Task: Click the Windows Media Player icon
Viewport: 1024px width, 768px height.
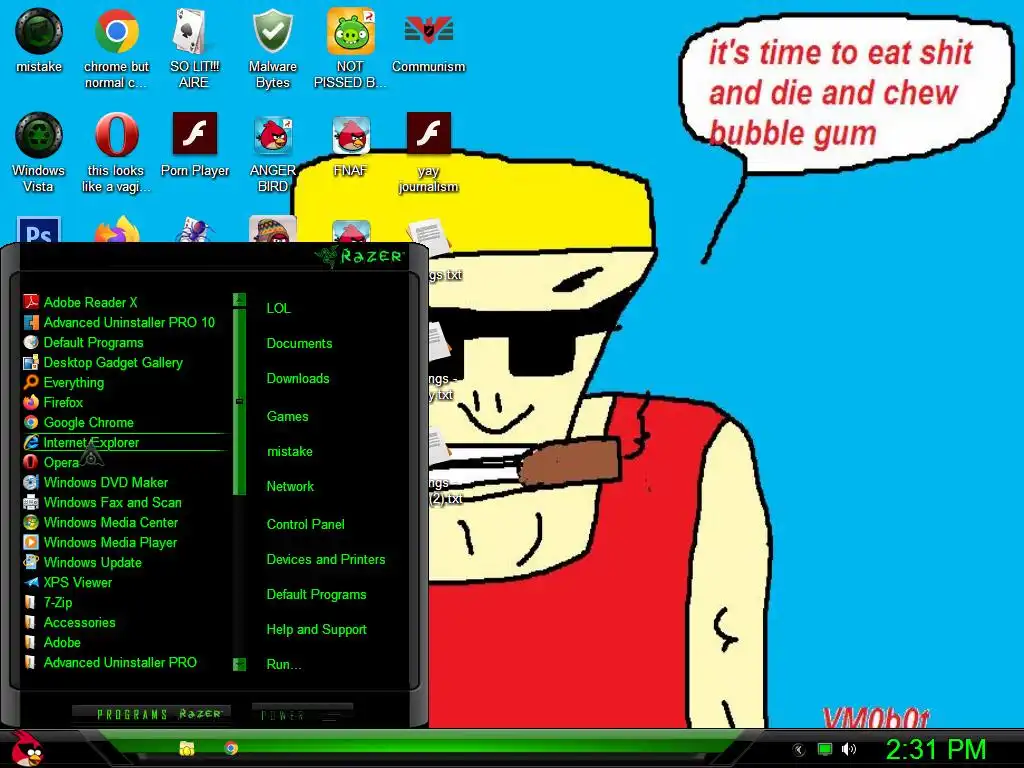Action: [31, 542]
